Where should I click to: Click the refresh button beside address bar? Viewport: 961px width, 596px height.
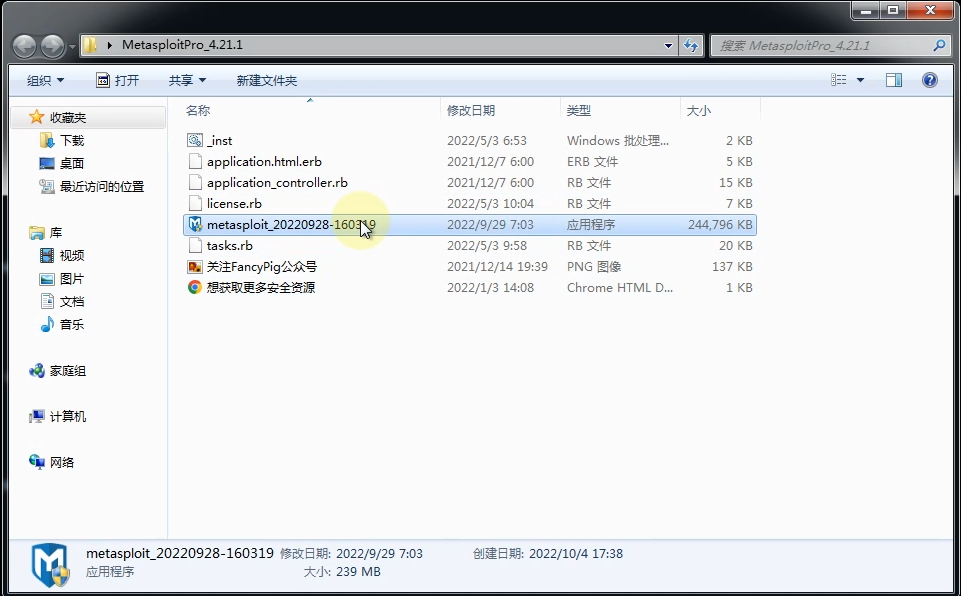[x=691, y=45]
